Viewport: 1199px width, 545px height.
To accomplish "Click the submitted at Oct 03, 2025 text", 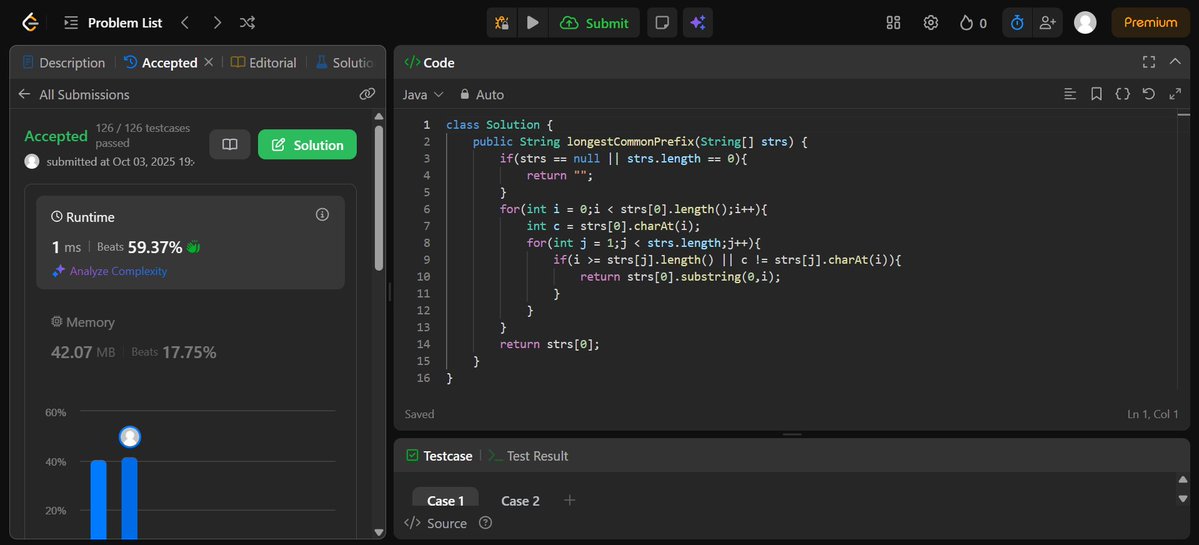I will 119,162.
